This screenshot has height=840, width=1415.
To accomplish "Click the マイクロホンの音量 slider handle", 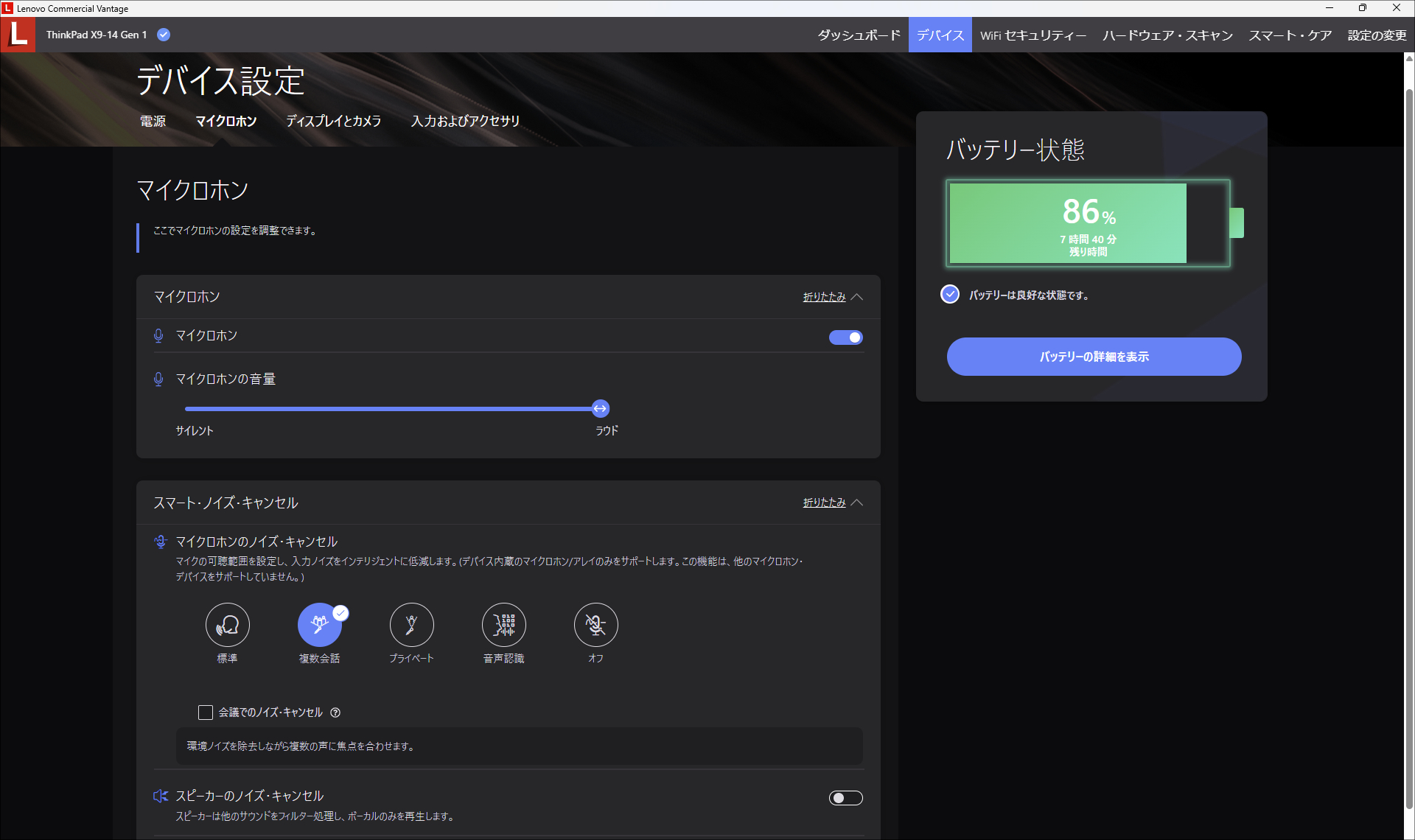I will 601,408.
